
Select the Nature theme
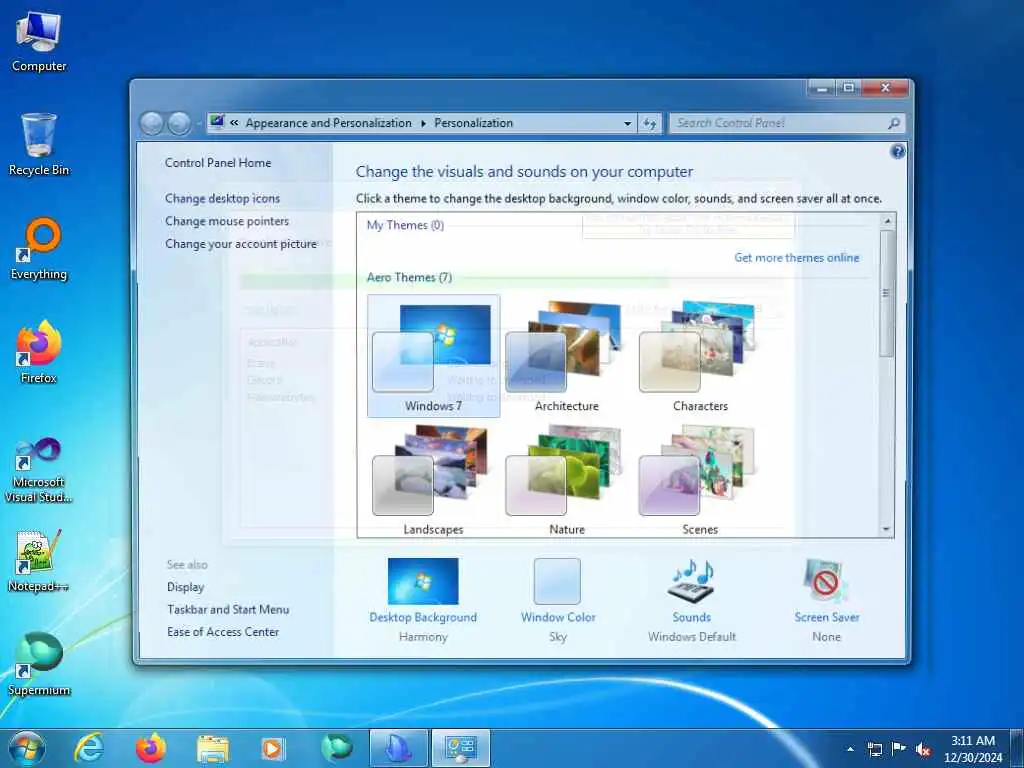coord(567,479)
